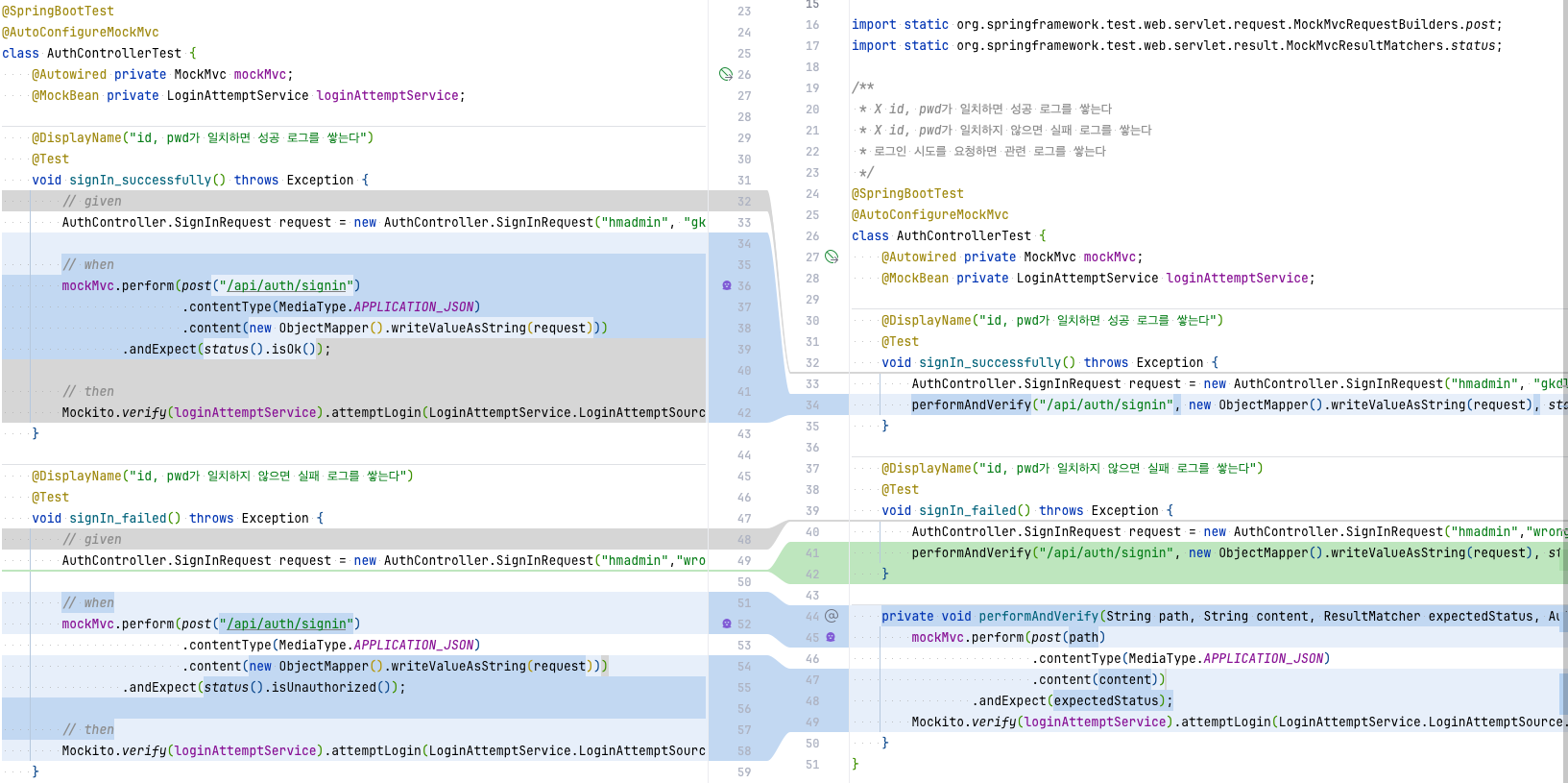This screenshot has height=783, width=1568.
Task: Click MockMvcResultMatchers.status import on right pane
Action: click(x=1389, y=45)
